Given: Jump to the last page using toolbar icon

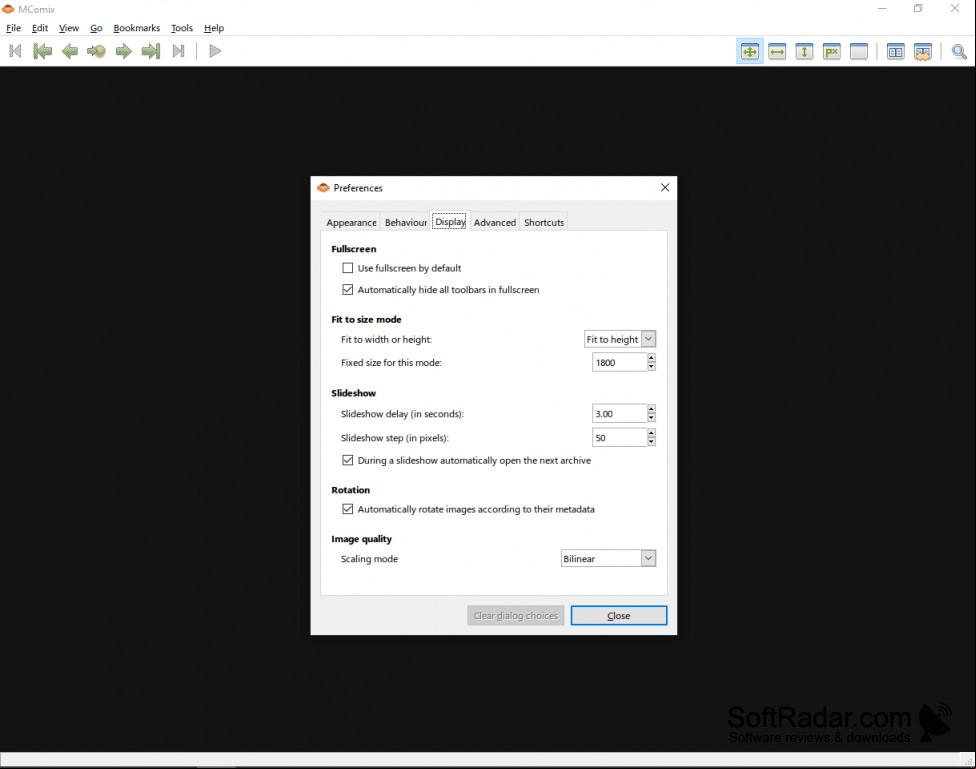Looking at the screenshot, I should (x=179, y=51).
